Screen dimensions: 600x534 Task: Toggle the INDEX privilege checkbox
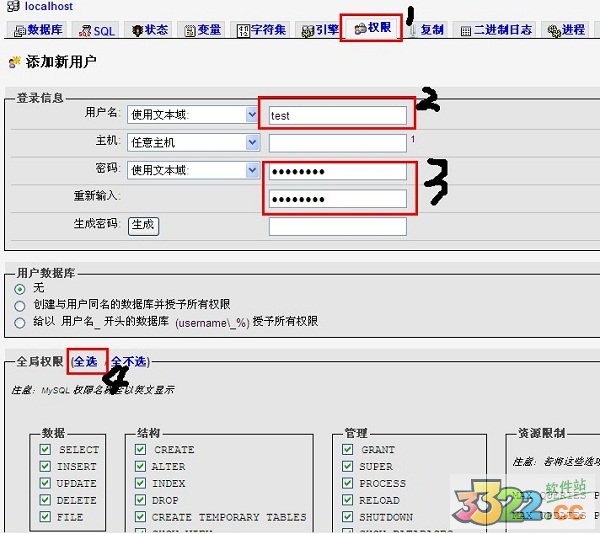140,483
